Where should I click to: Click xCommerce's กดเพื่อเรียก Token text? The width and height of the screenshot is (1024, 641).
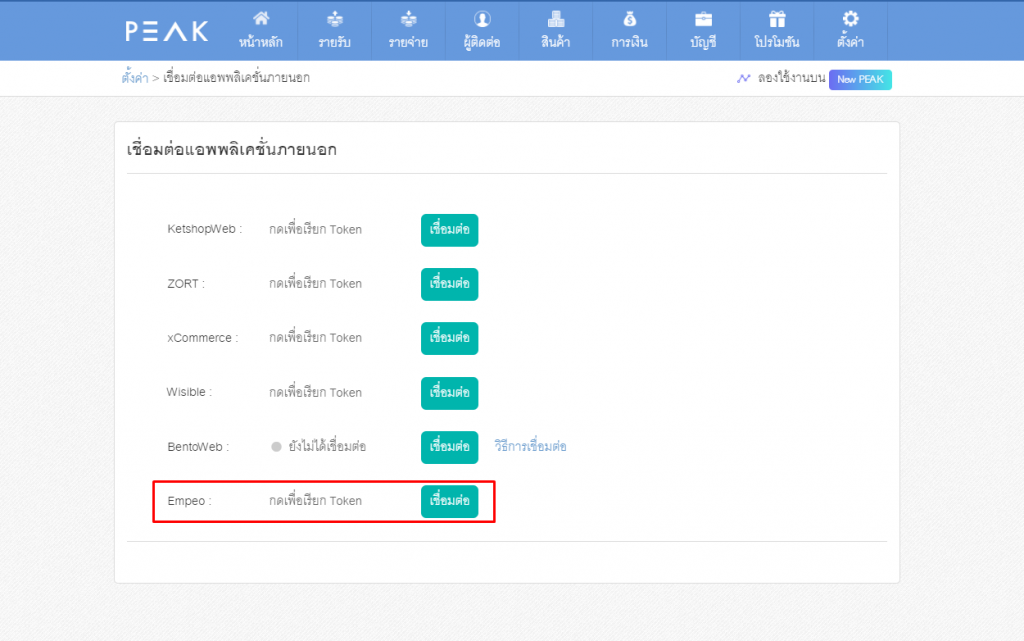315,337
